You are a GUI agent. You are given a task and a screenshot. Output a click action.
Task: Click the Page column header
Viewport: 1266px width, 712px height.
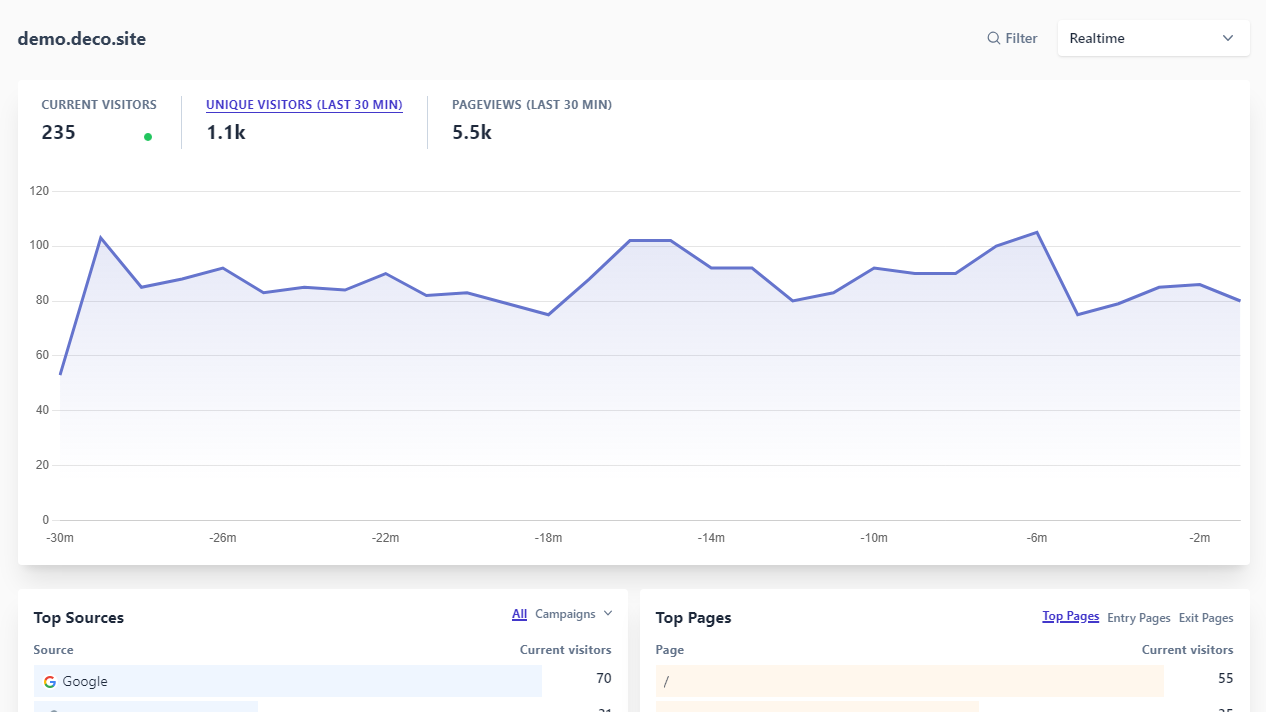[670, 650]
